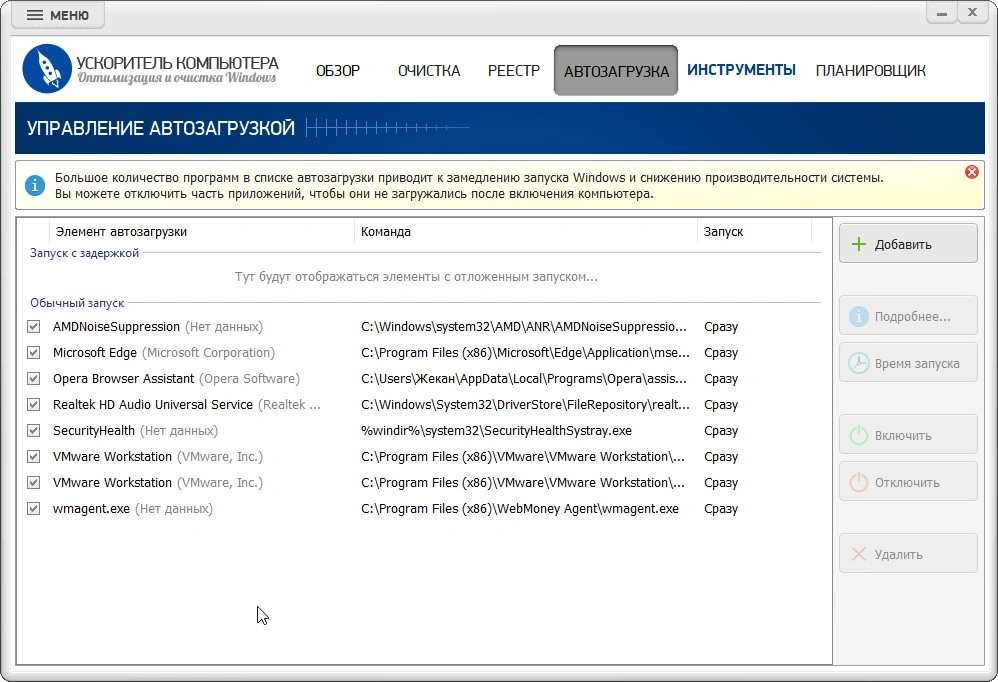
Task: Open the МЕНЮ hamburger button
Action: 57,15
